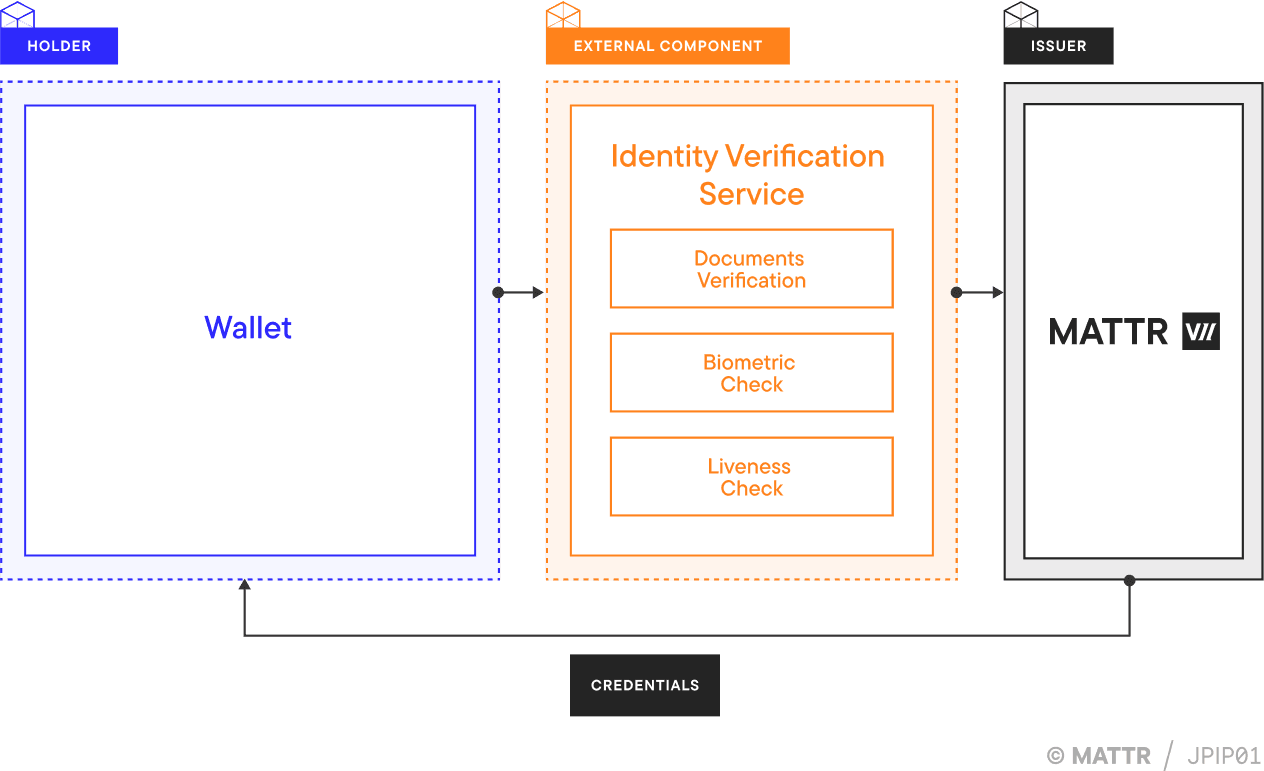Click the MATTR wordmark in issuer box
This screenshot has height=771, width=1264.
coord(1108,332)
